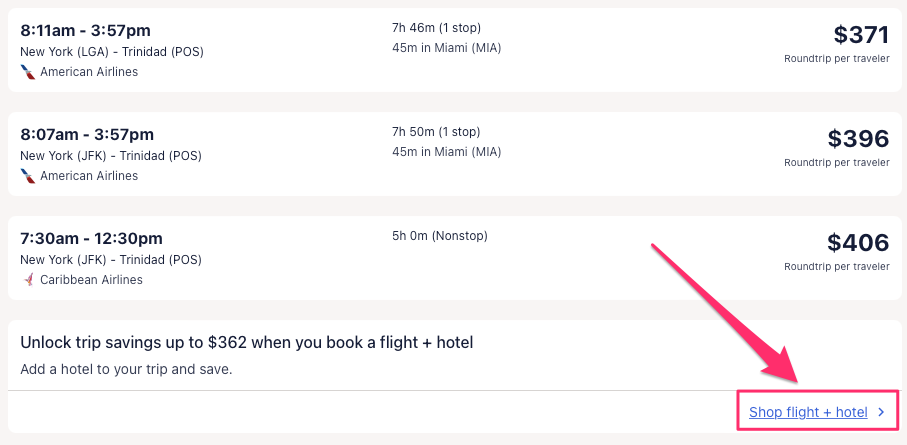Click Add a hotel to your trip text
The image size is (907, 445).
[126, 370]
